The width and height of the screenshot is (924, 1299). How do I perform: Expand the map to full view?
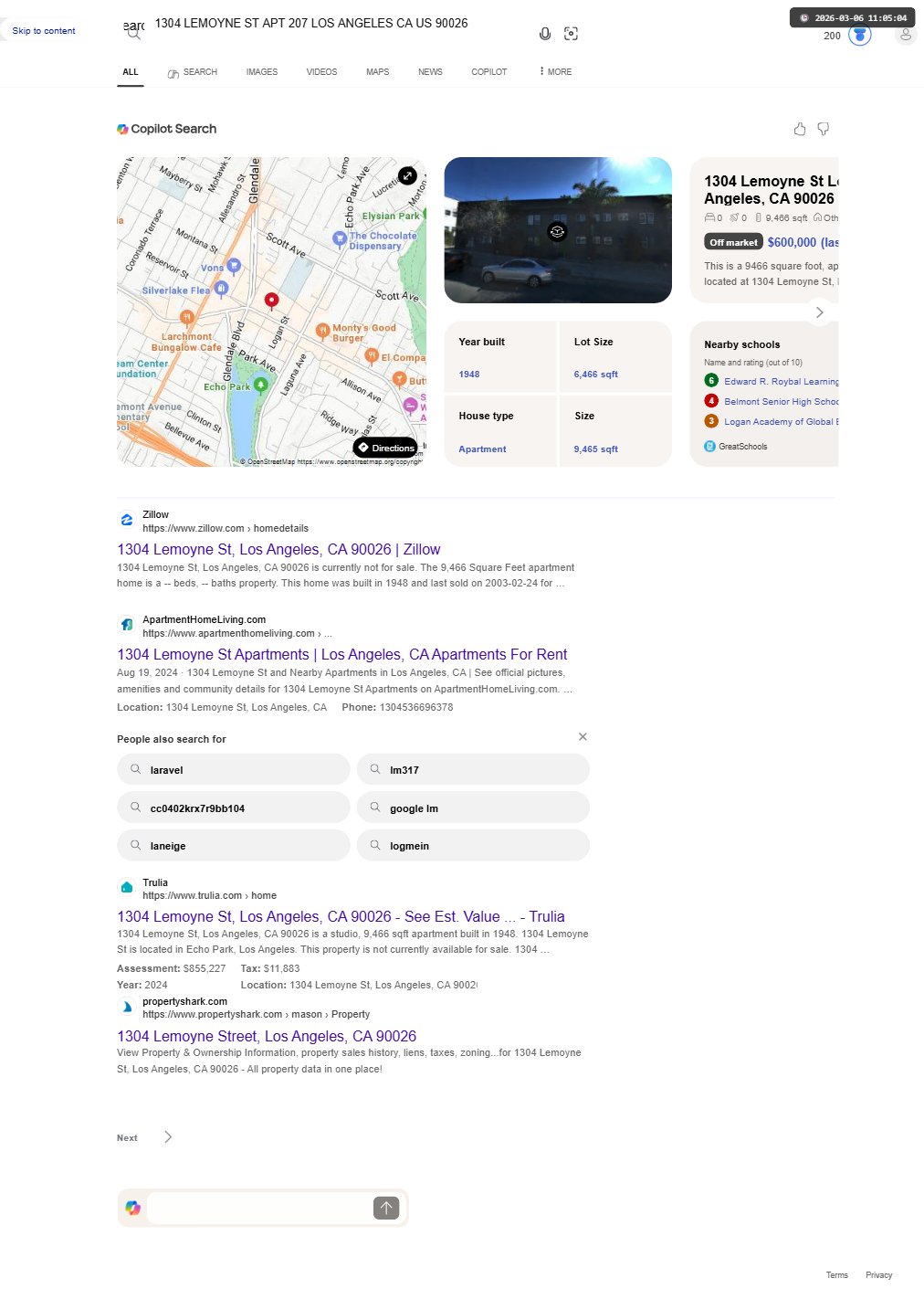[408, 174]
